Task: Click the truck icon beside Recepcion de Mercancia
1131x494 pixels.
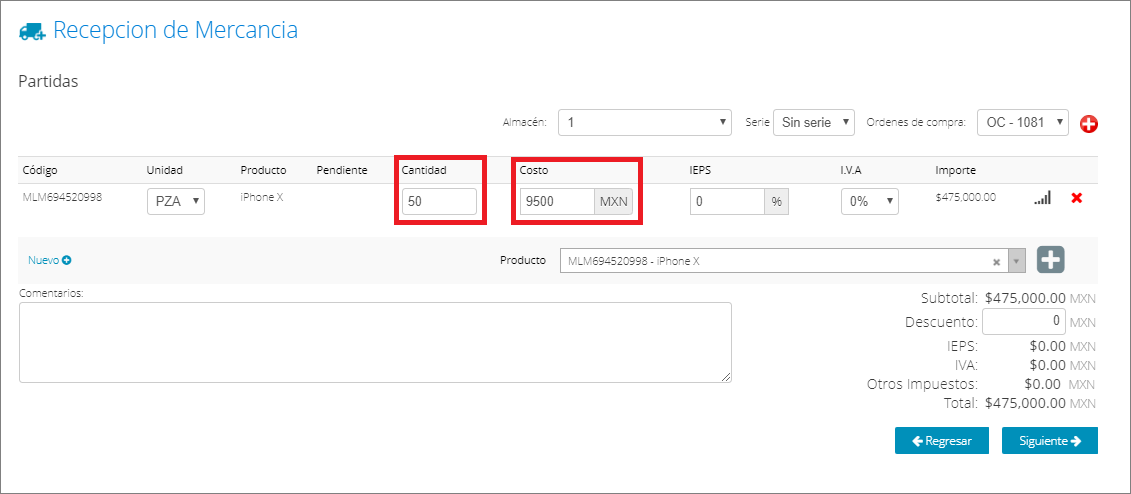Action: click(x=32, y=32)
